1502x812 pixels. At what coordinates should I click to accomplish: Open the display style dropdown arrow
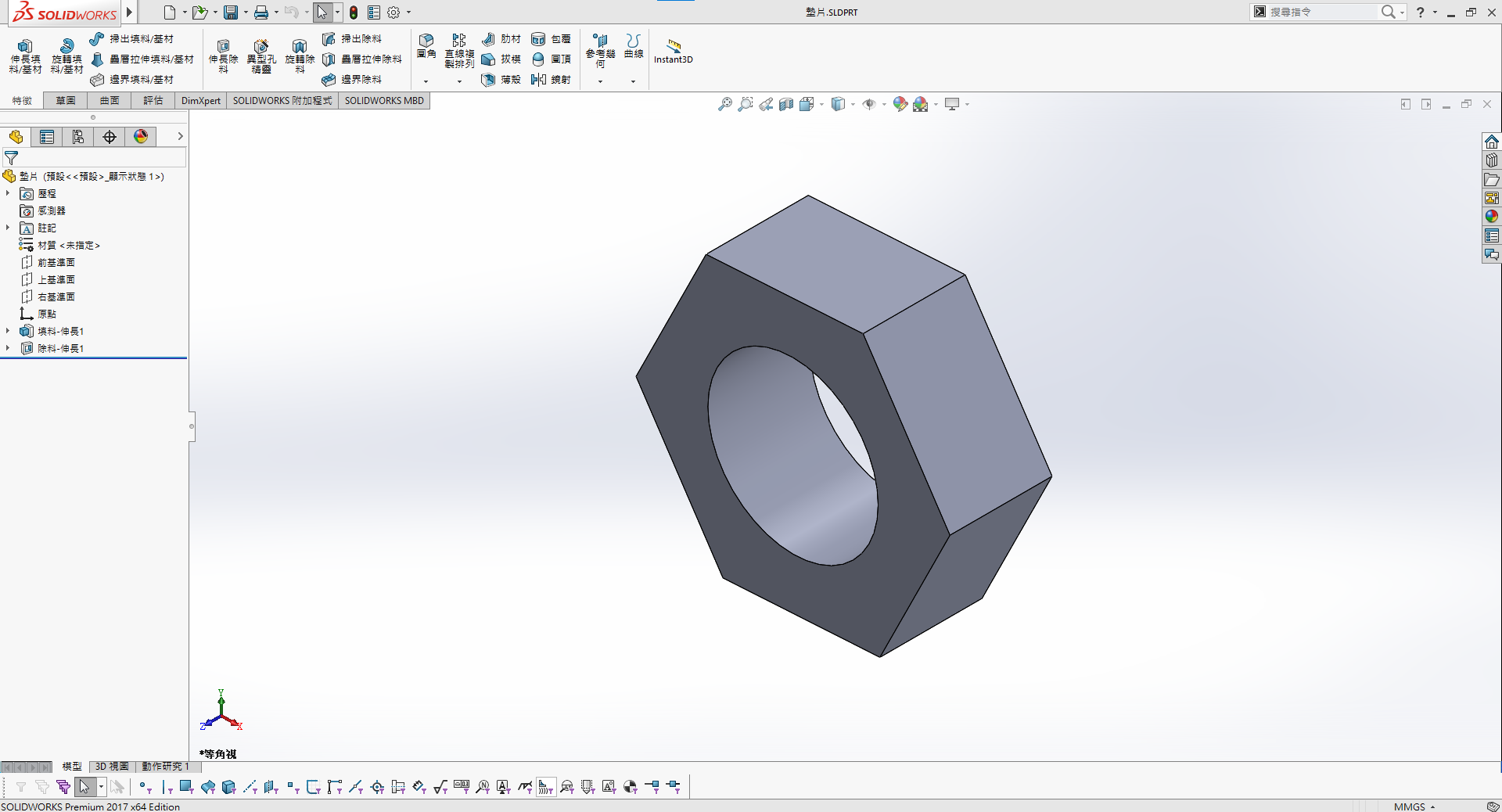coord(853,104)
